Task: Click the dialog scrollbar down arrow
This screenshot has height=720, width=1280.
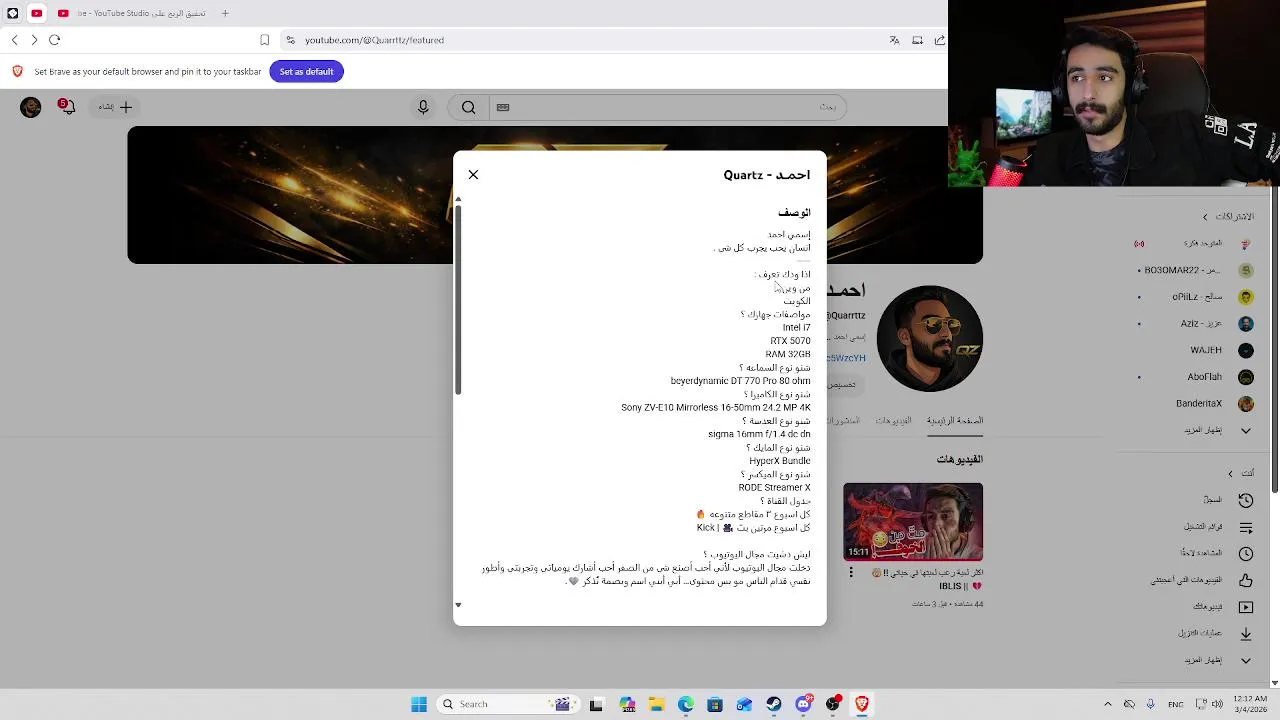Action: tap(458, 605)
